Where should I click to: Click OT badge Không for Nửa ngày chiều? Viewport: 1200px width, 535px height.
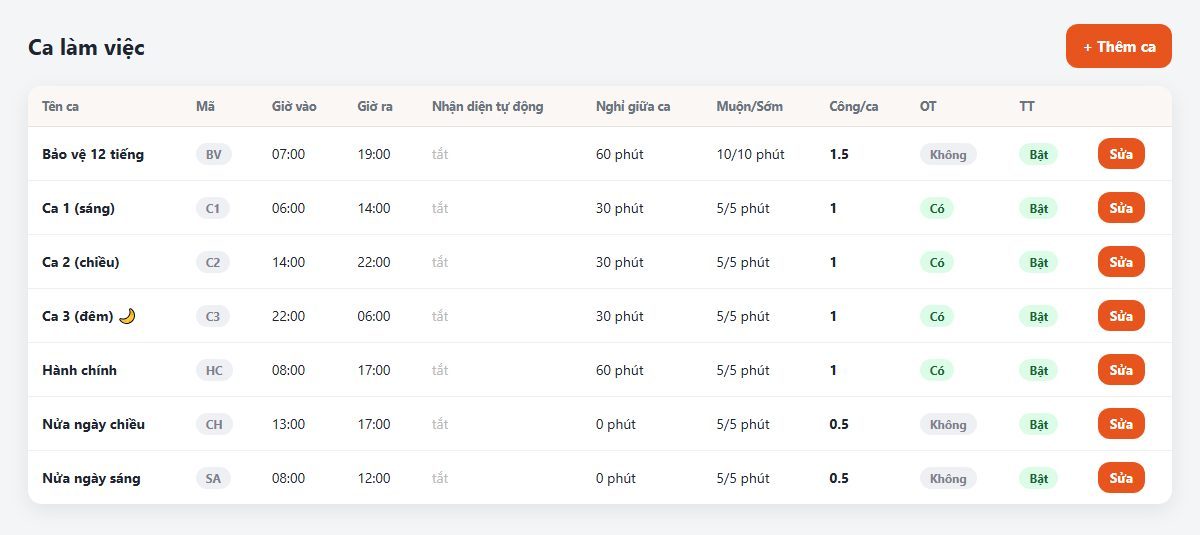click(x=948, y=424)
